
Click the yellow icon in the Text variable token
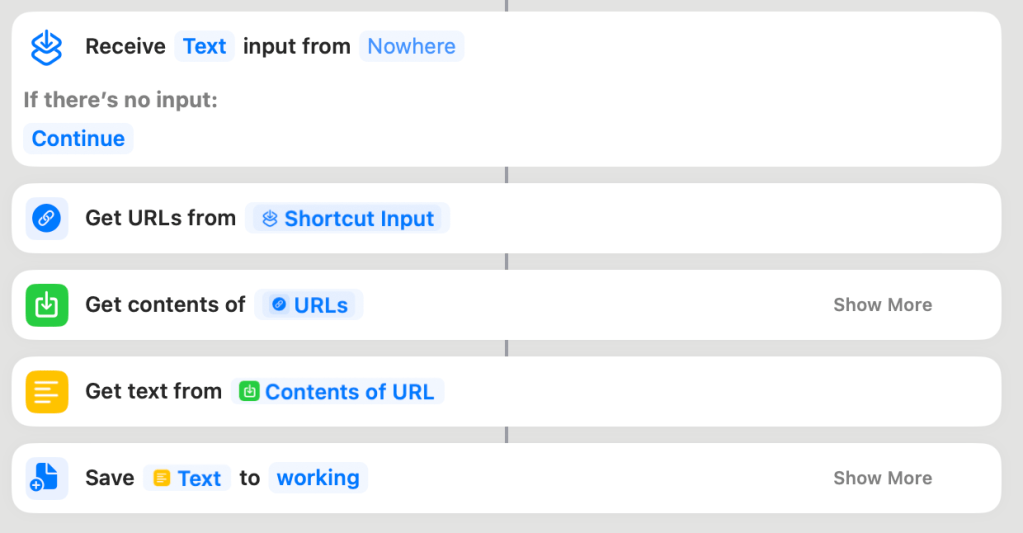(x=161, y=478)
